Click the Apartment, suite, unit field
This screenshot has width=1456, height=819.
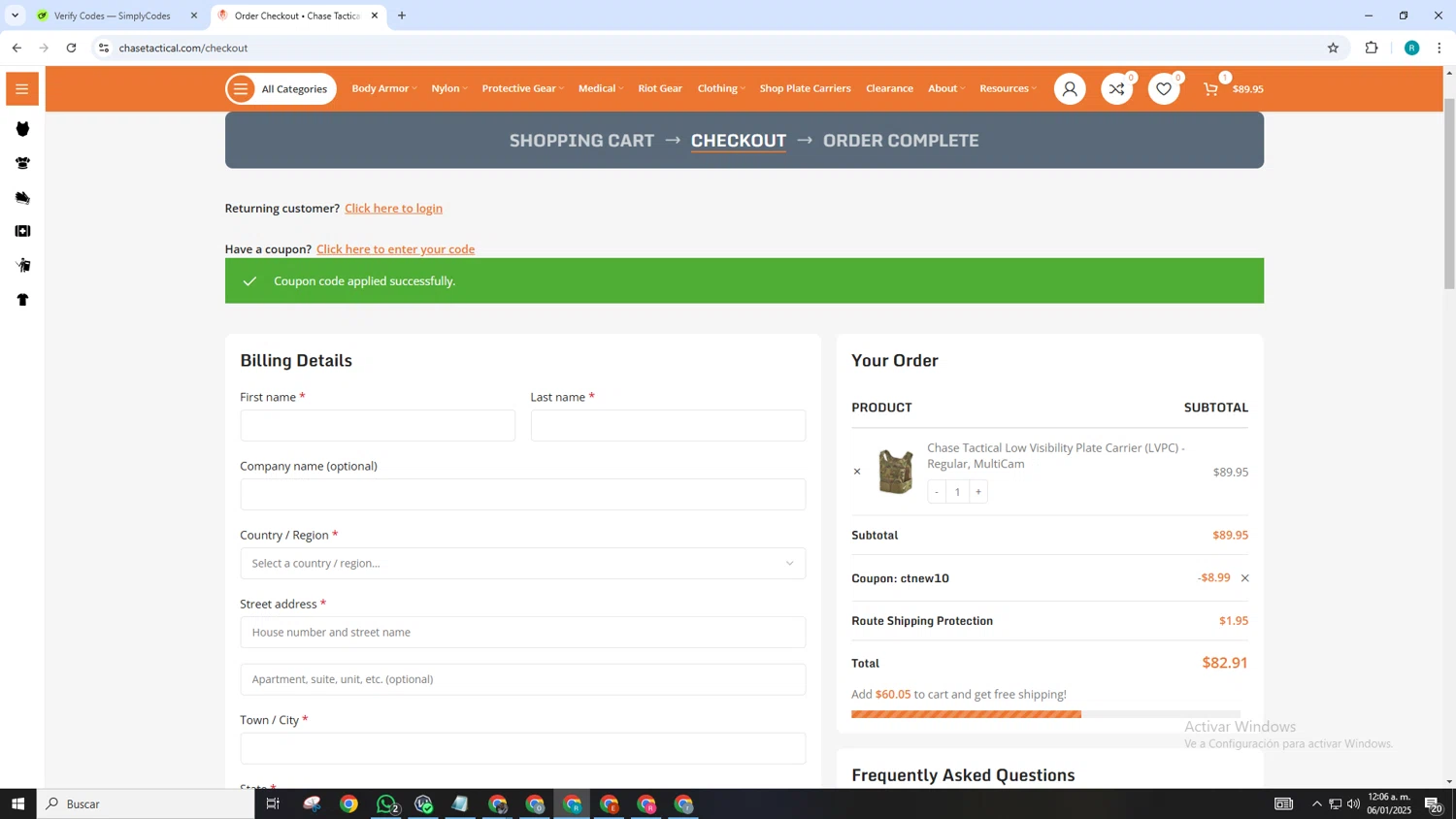click(x=522, y=679)
